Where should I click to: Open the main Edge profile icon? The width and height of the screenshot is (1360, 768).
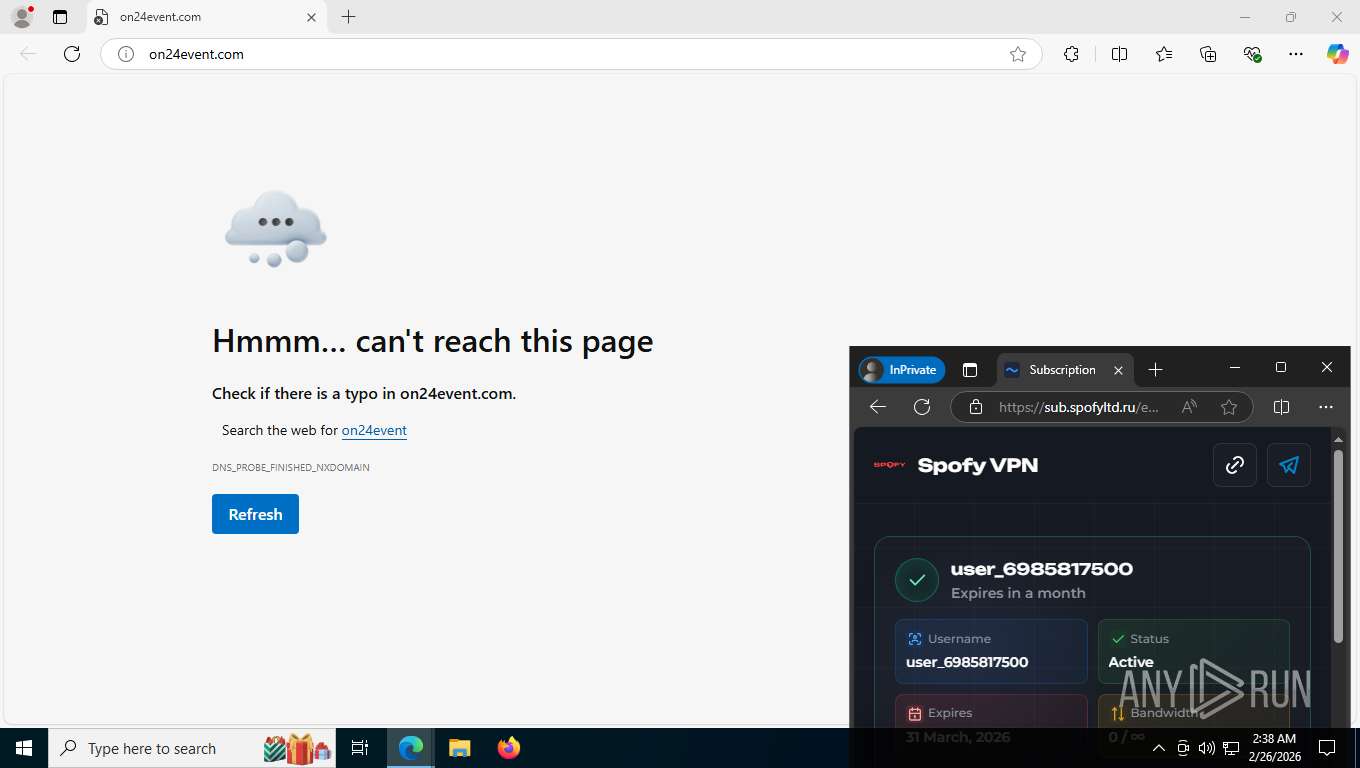coord(22,17)
